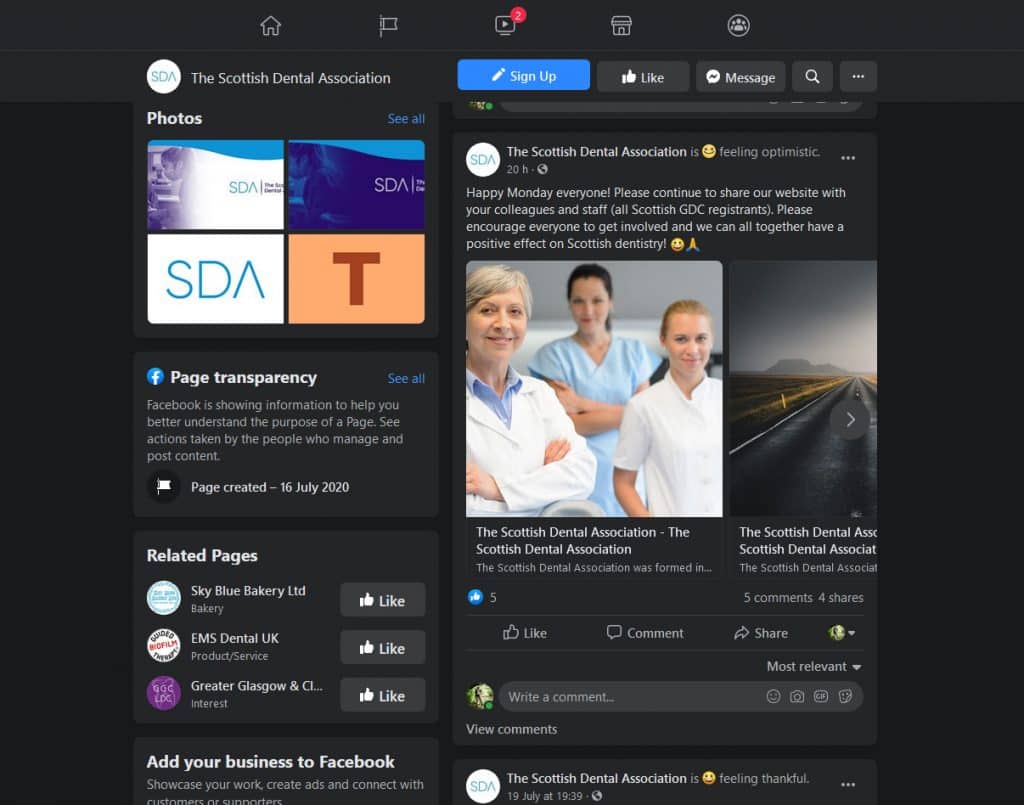Like The Scottish Dental Association page
The image size is (1024, 805).
pos(643,77)
